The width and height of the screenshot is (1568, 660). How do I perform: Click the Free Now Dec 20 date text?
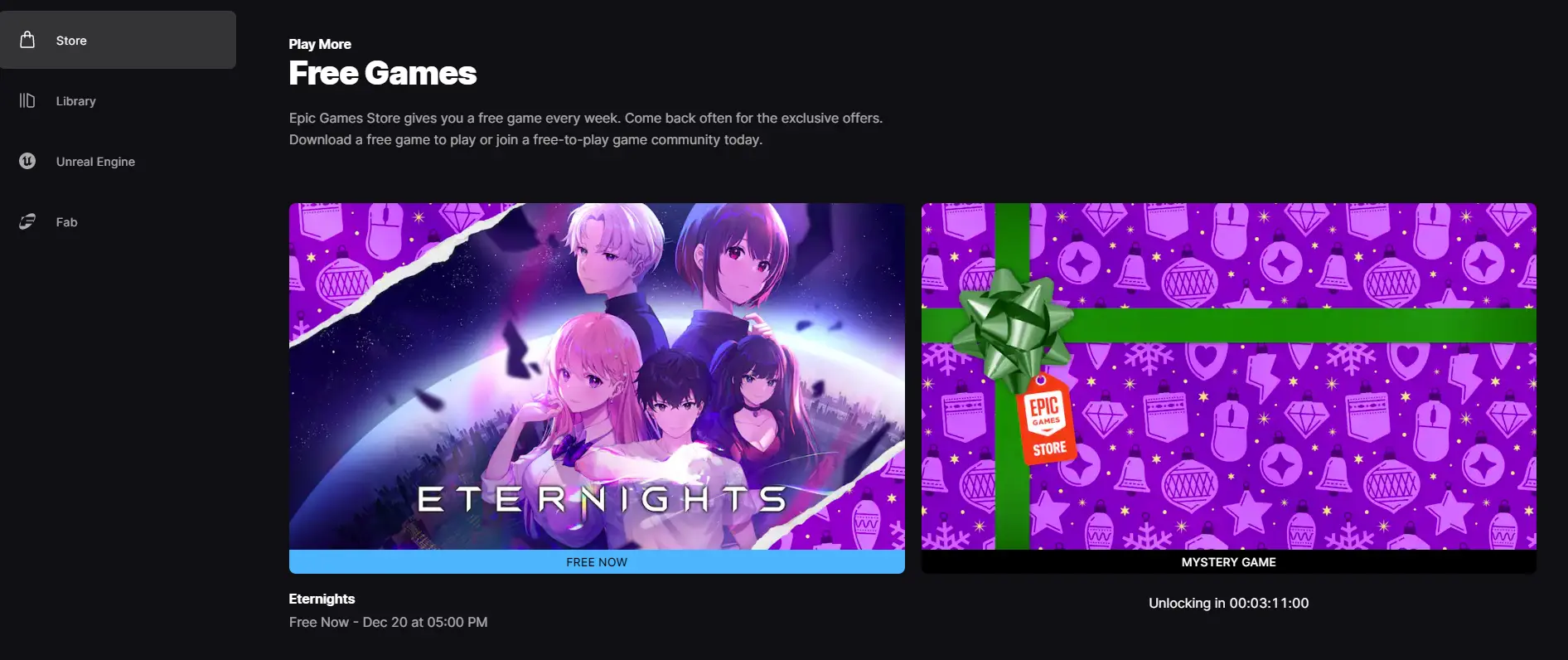[388, 622]
